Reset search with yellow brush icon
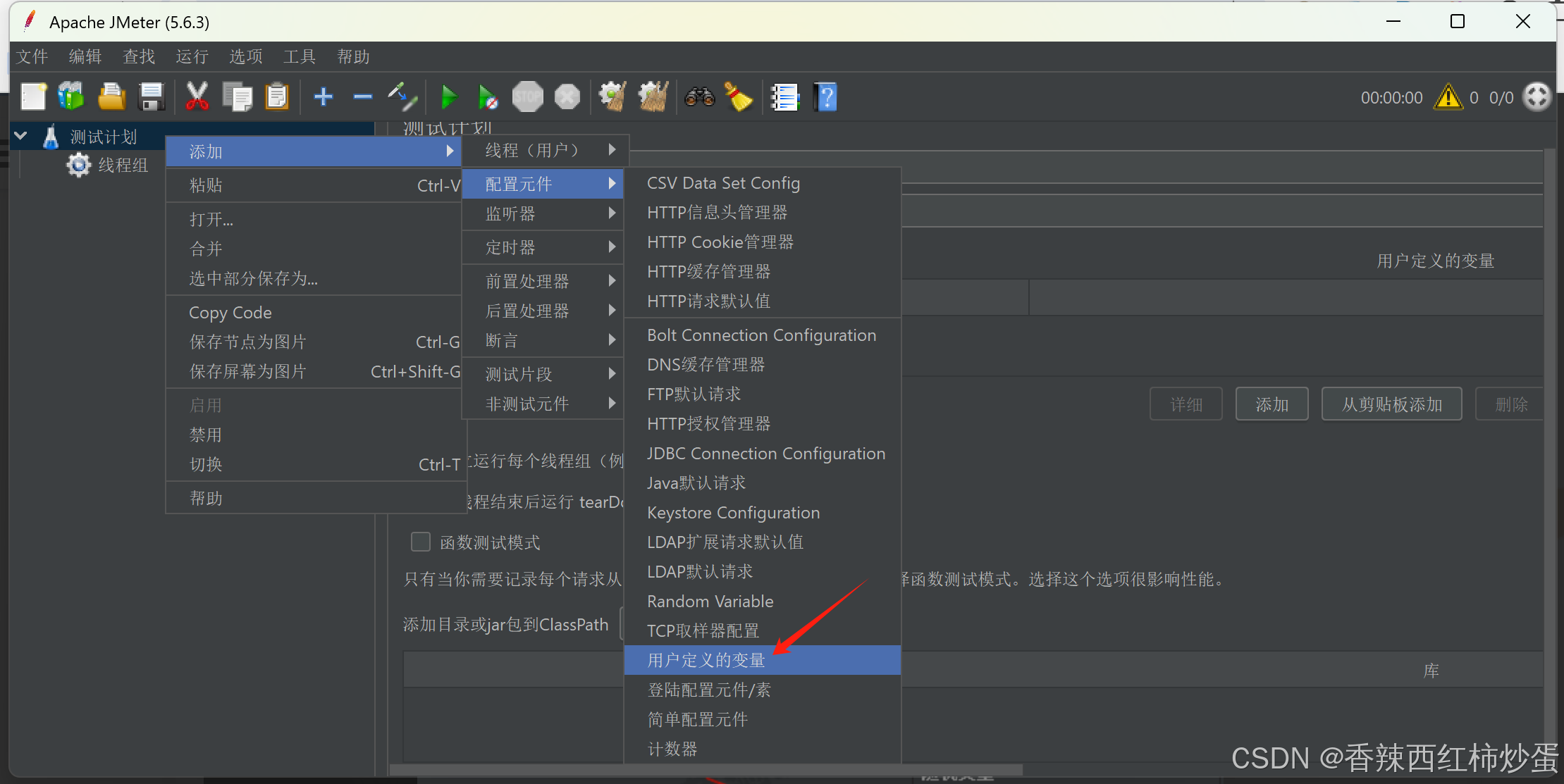This screenshot has height=784, width=1564. point(739,97)
